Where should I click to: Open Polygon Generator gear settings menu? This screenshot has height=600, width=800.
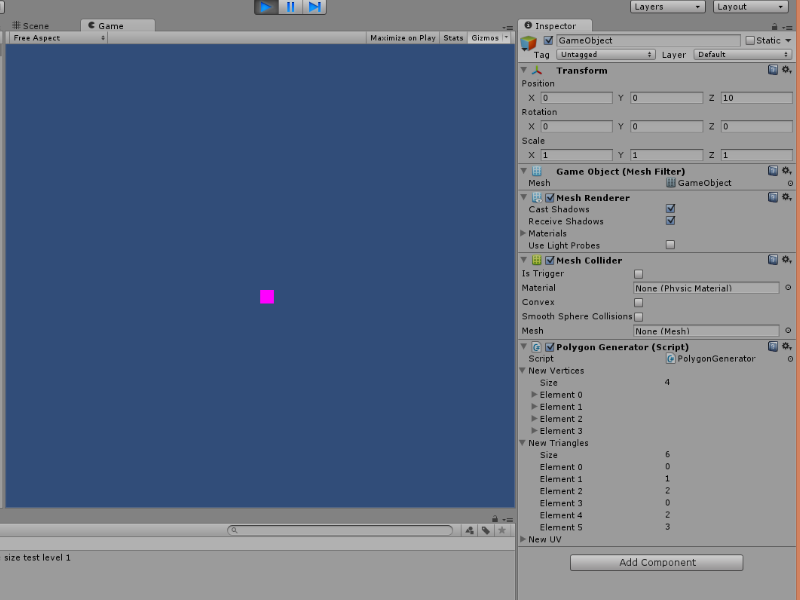click(x=787, y=346)
